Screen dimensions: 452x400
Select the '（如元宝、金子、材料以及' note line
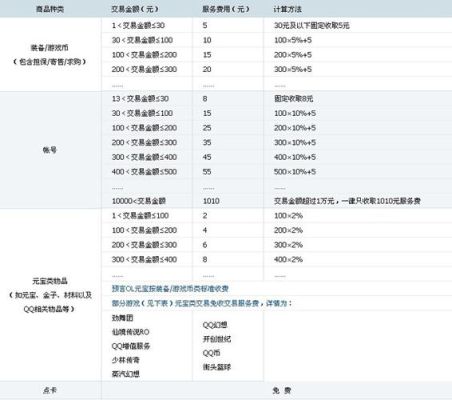click(50, 295)
